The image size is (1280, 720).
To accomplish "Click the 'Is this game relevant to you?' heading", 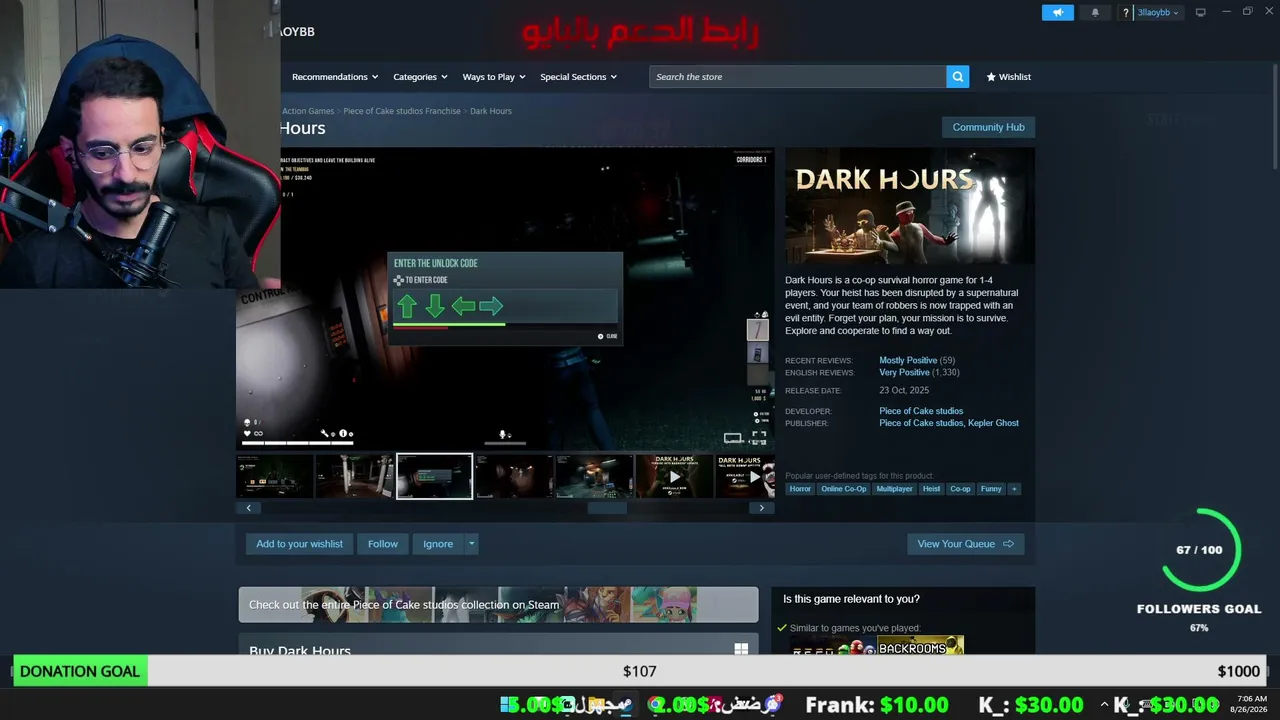I will coord(851,599).
